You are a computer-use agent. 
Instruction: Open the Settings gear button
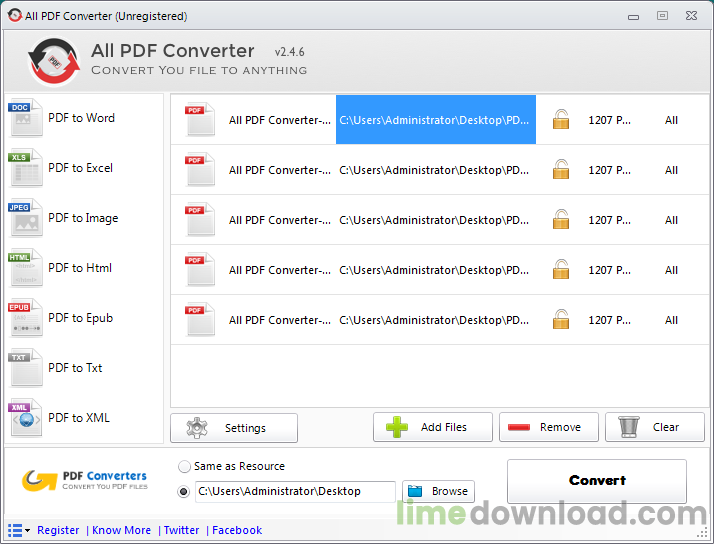(234, 428)
